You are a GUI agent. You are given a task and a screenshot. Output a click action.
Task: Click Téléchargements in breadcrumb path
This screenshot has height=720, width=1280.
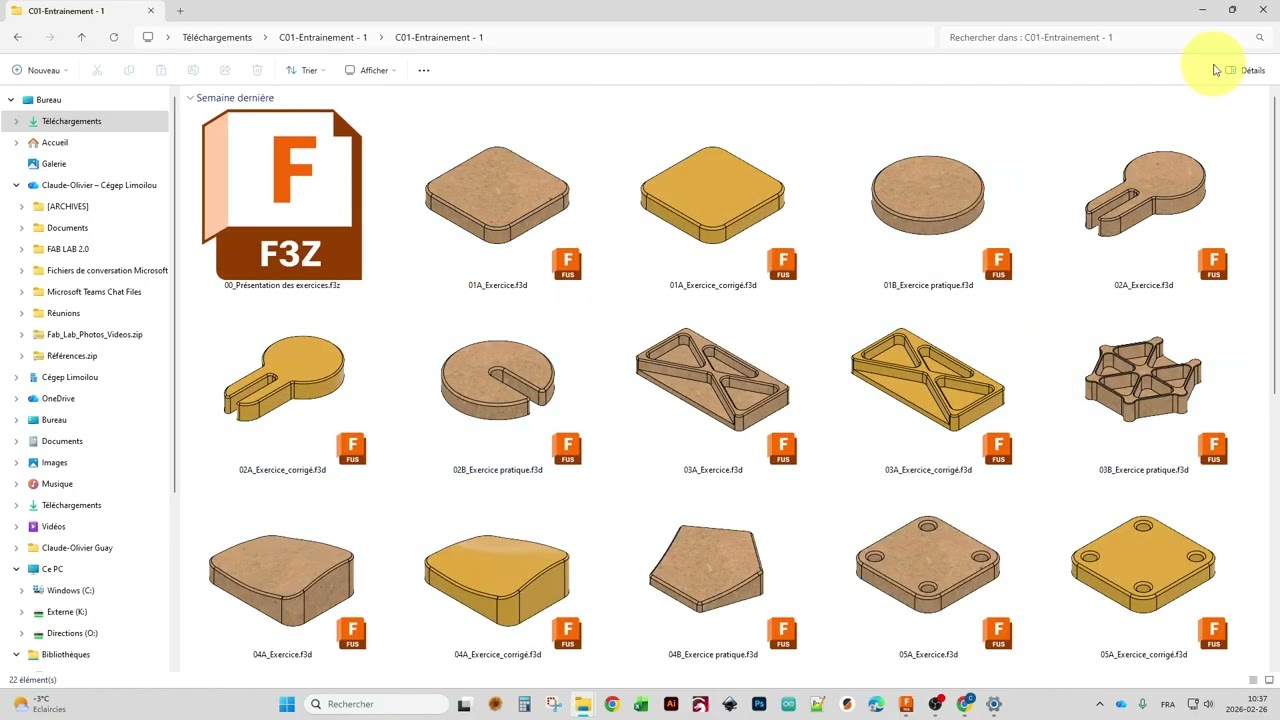pyautogui.click(x=217, y=37)
